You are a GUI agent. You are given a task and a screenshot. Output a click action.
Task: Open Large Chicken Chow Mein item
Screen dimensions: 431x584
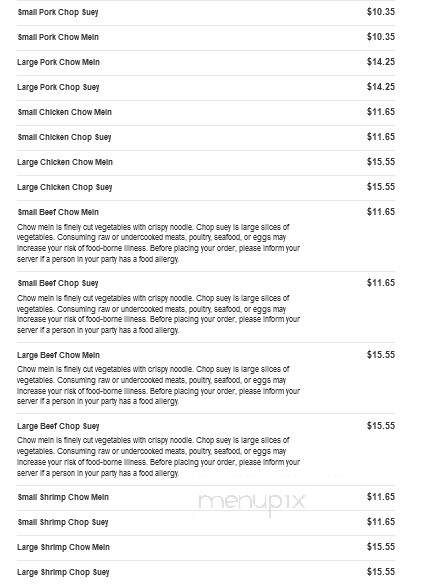(65, 162)
